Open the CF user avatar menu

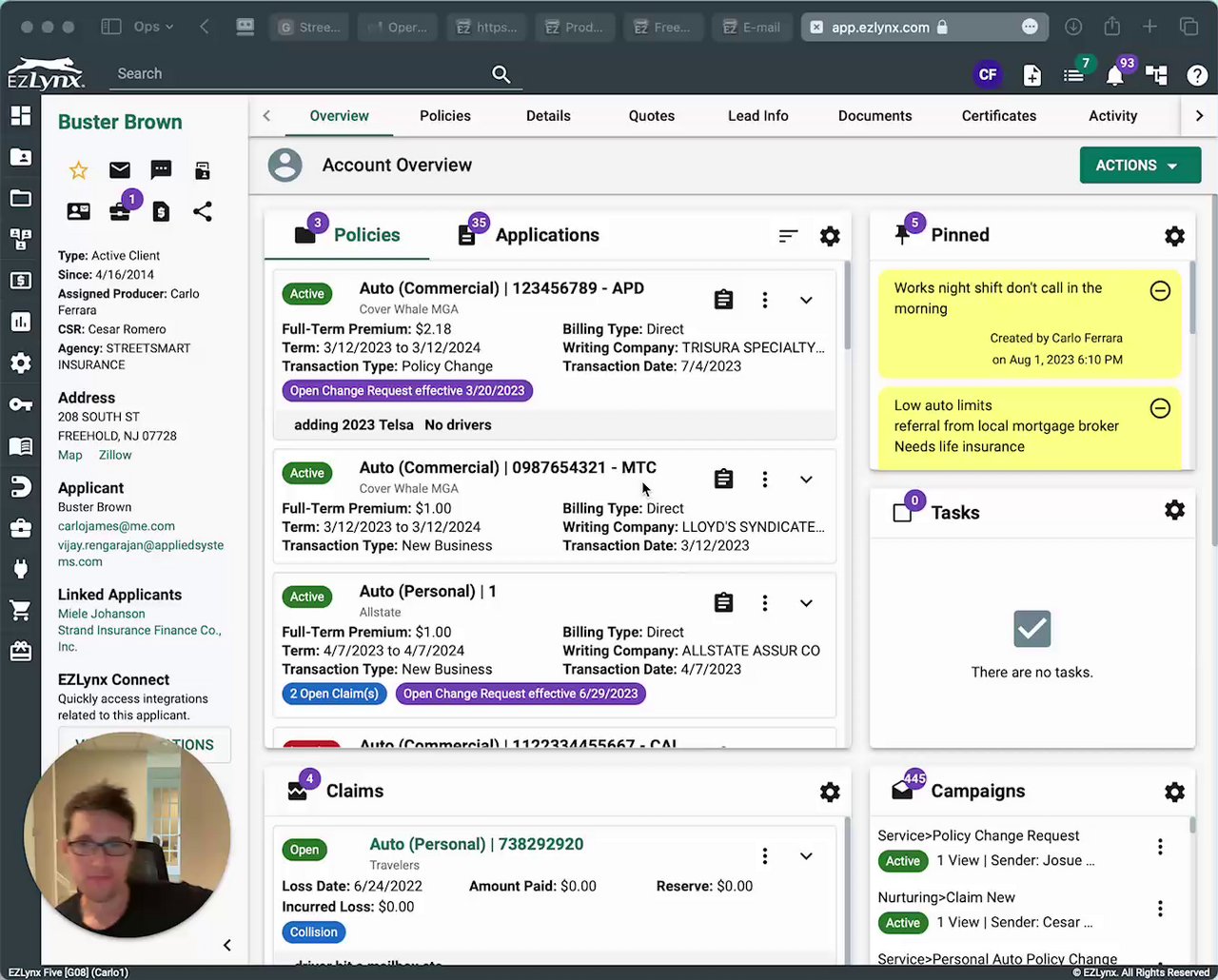988,74
